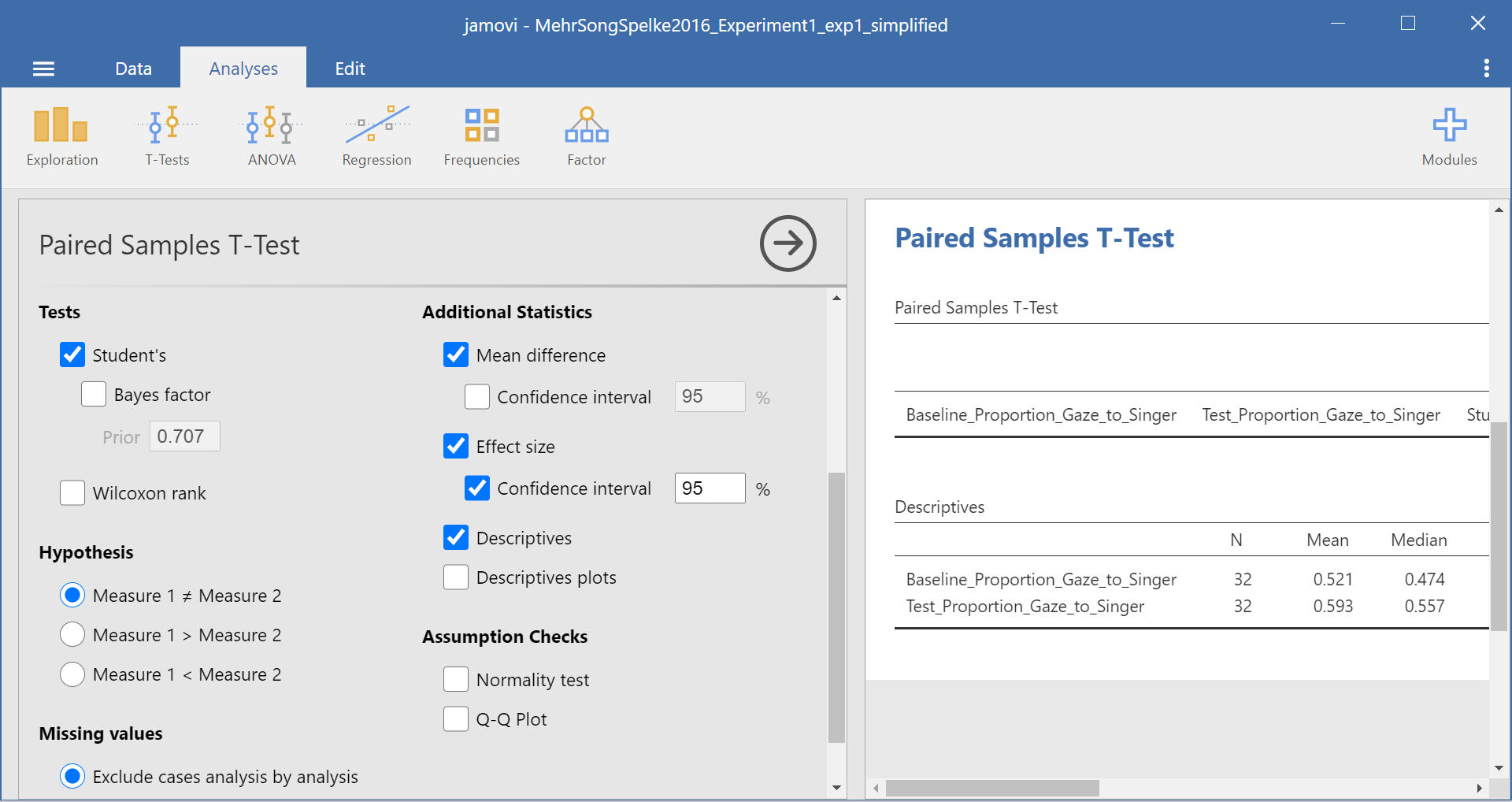Click the results horizontal scrollbar
The height and width of the screenshot is (802, 1512).
[991, 788]
